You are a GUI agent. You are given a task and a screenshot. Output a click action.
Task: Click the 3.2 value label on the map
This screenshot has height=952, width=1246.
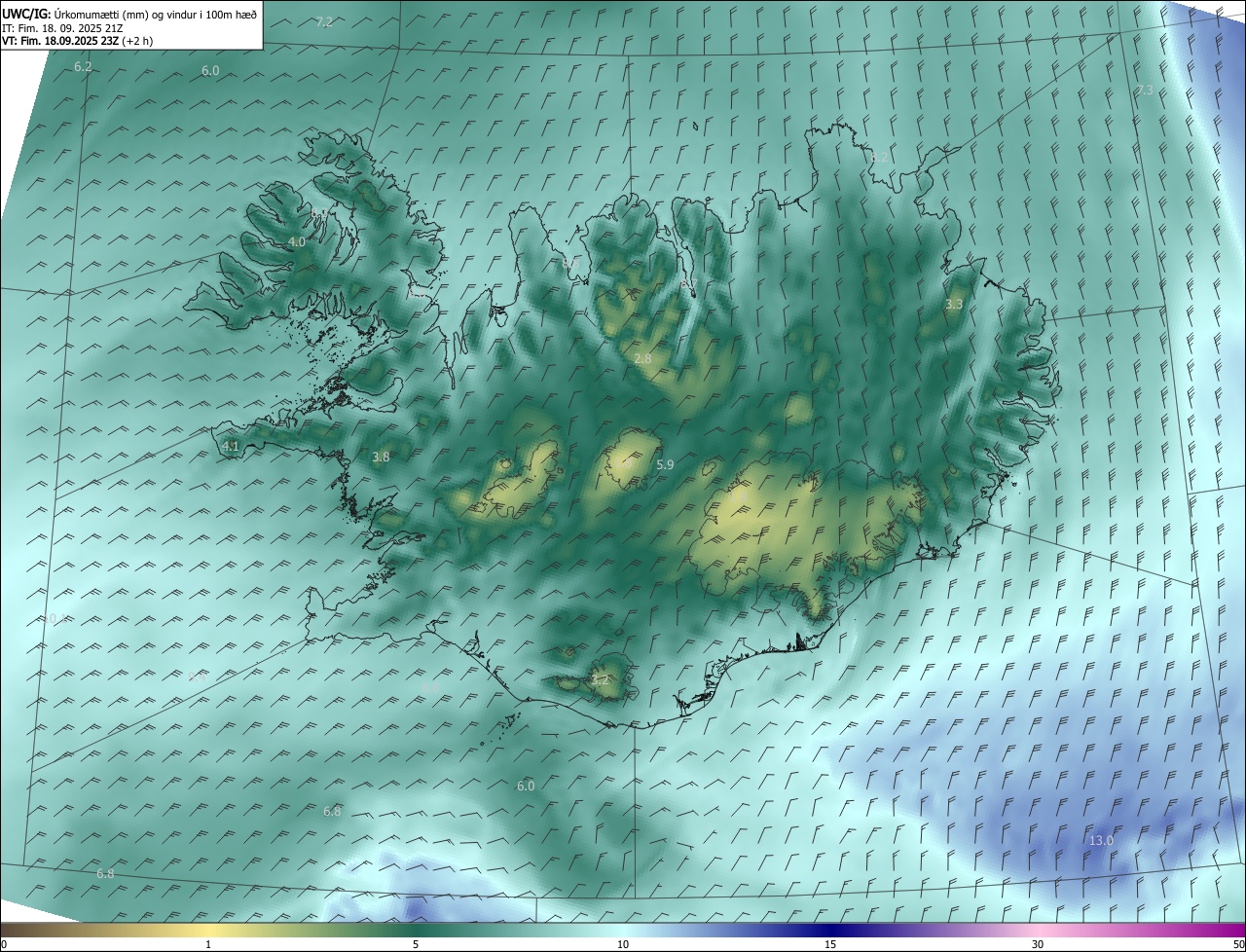(x=600, y=680)
